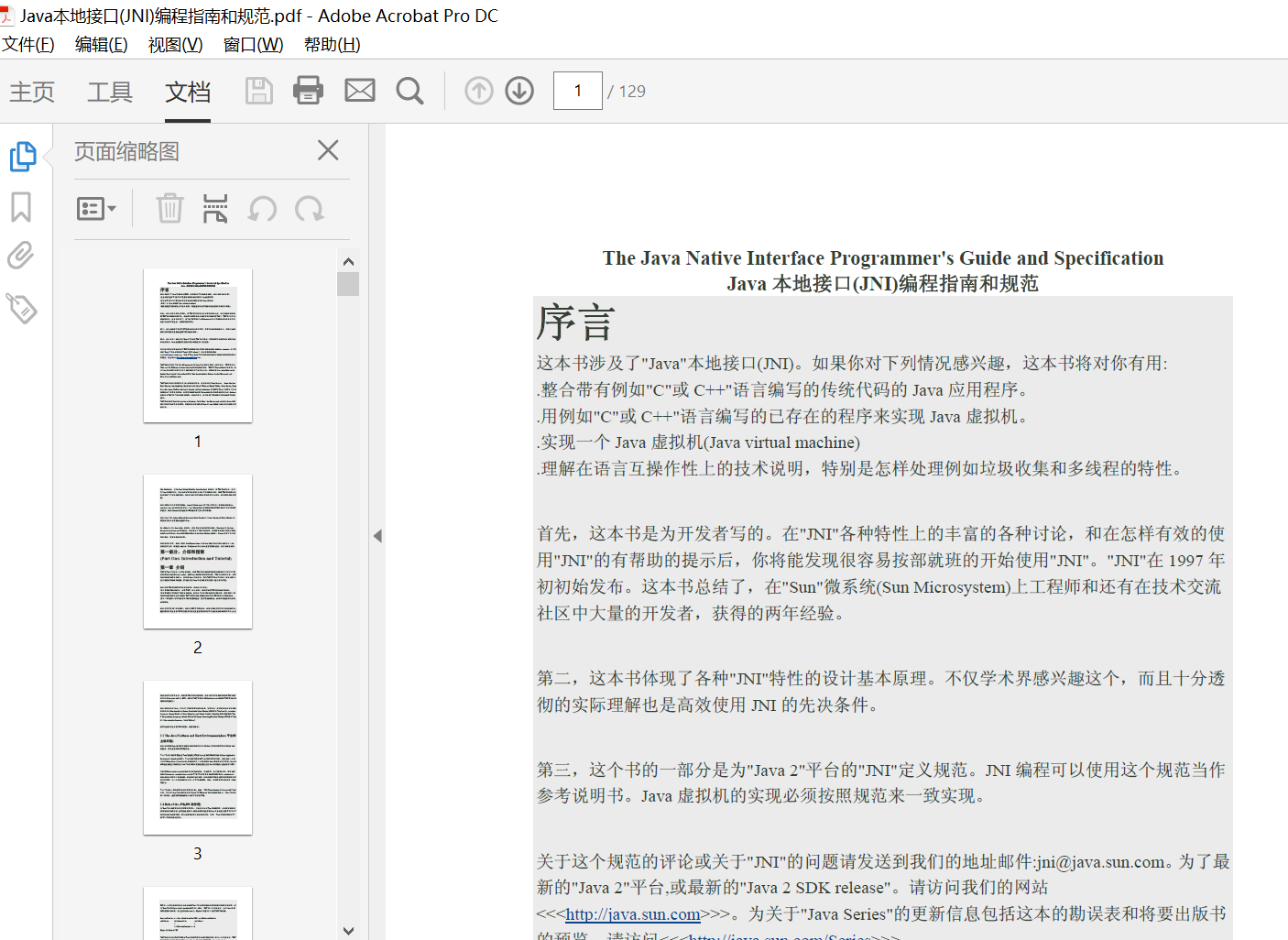1288x940 pixels.
Task: Click the '/ 129' total pages label
Action: (627, 92)
